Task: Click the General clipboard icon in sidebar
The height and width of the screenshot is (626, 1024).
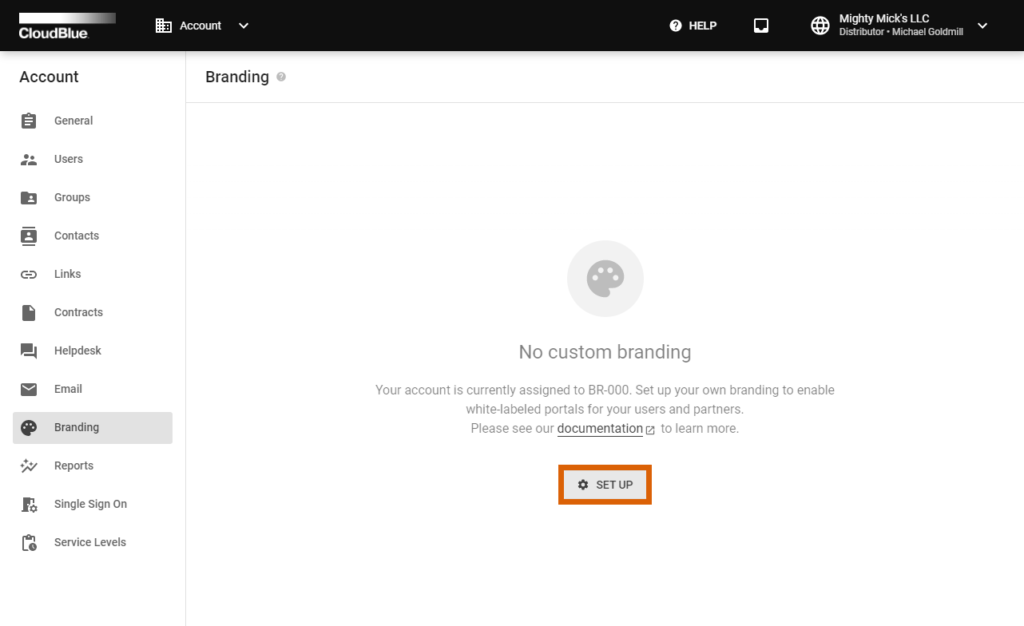Action: [29, 121]
